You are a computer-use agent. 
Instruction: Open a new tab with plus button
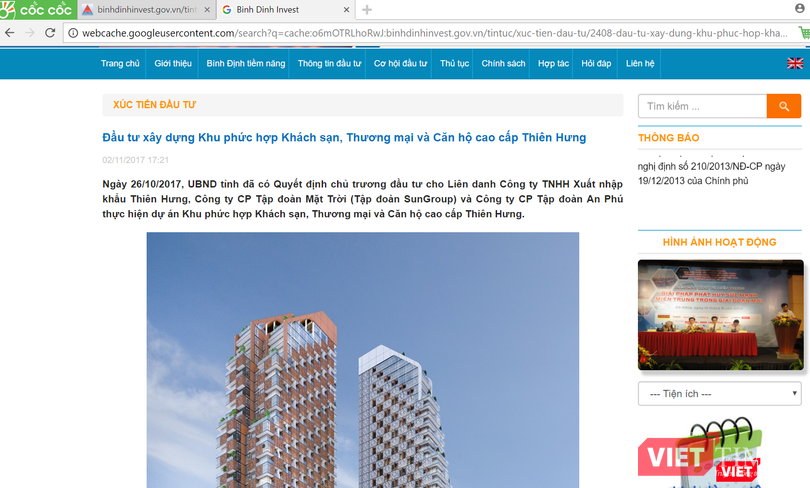click(367, 10)
